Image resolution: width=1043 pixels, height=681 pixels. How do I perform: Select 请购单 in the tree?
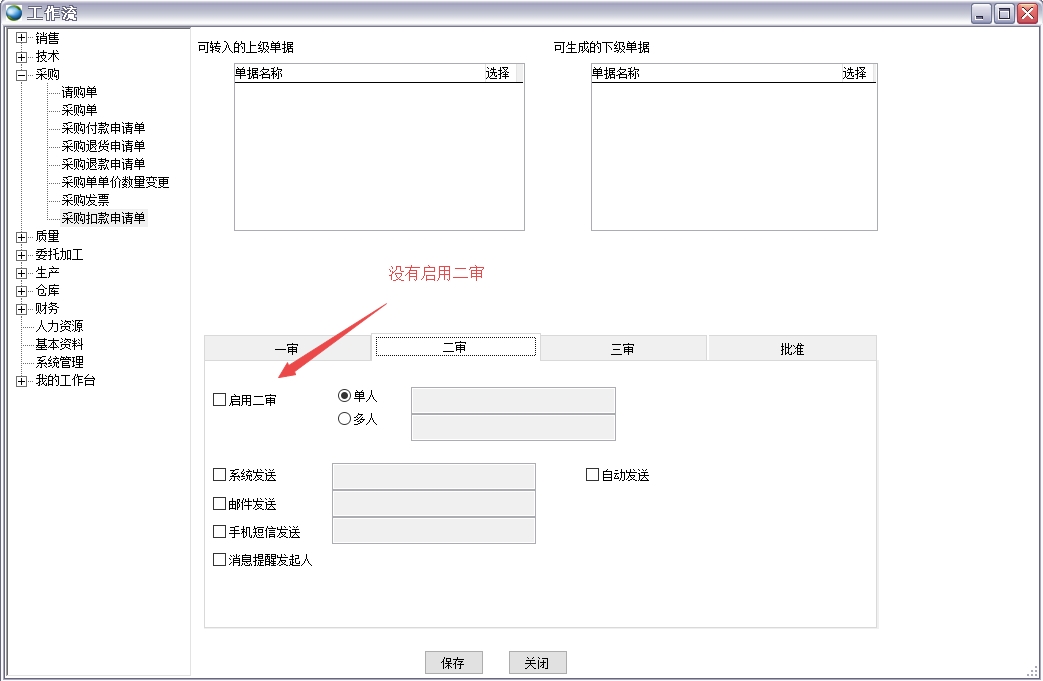[x=79, y=92]
